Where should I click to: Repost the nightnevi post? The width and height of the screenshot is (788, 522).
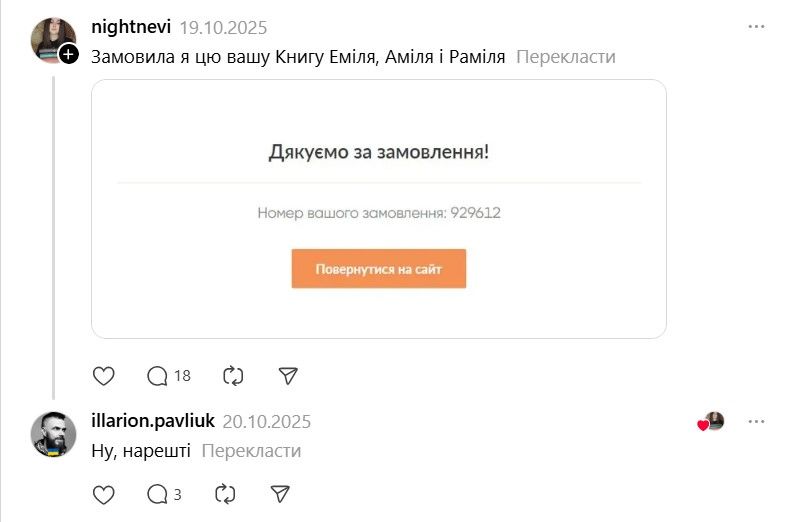coord(233,376)
